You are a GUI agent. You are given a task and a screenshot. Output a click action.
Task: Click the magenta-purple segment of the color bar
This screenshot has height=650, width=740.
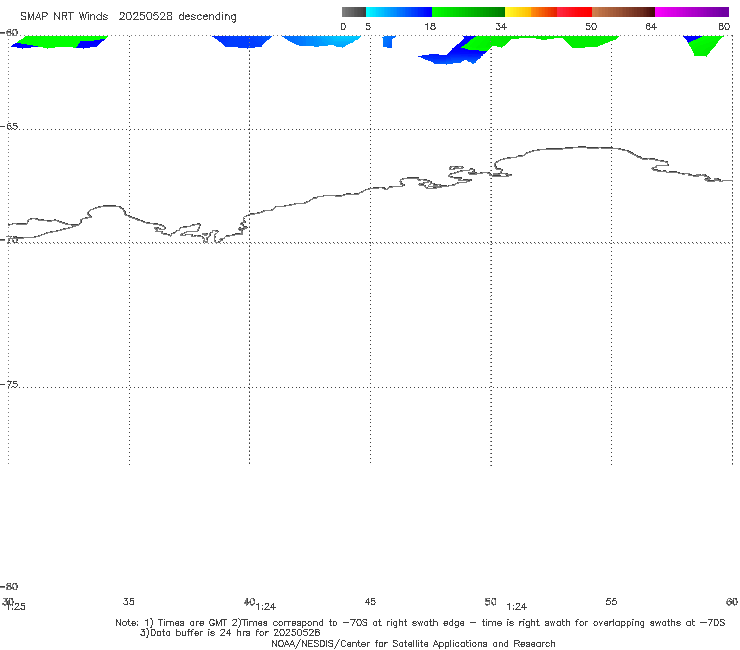click(x=692, y=12)
